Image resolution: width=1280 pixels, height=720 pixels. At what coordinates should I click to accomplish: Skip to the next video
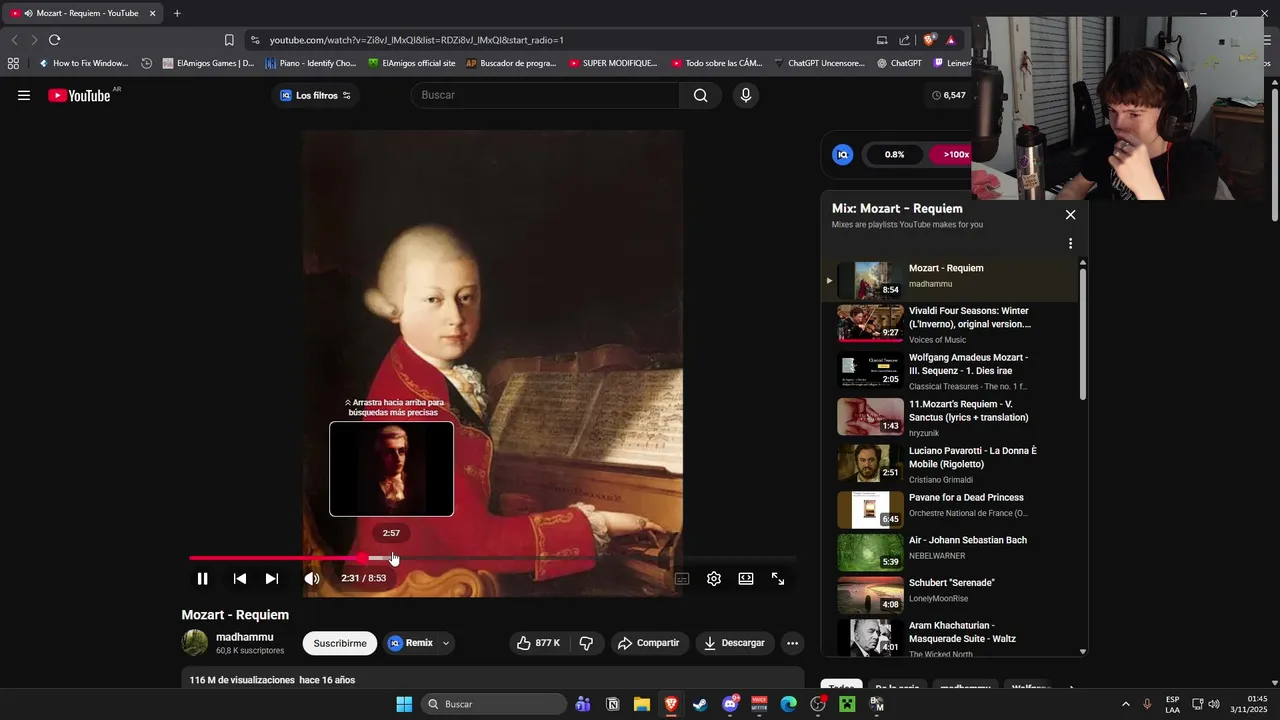tap(271, 579)
